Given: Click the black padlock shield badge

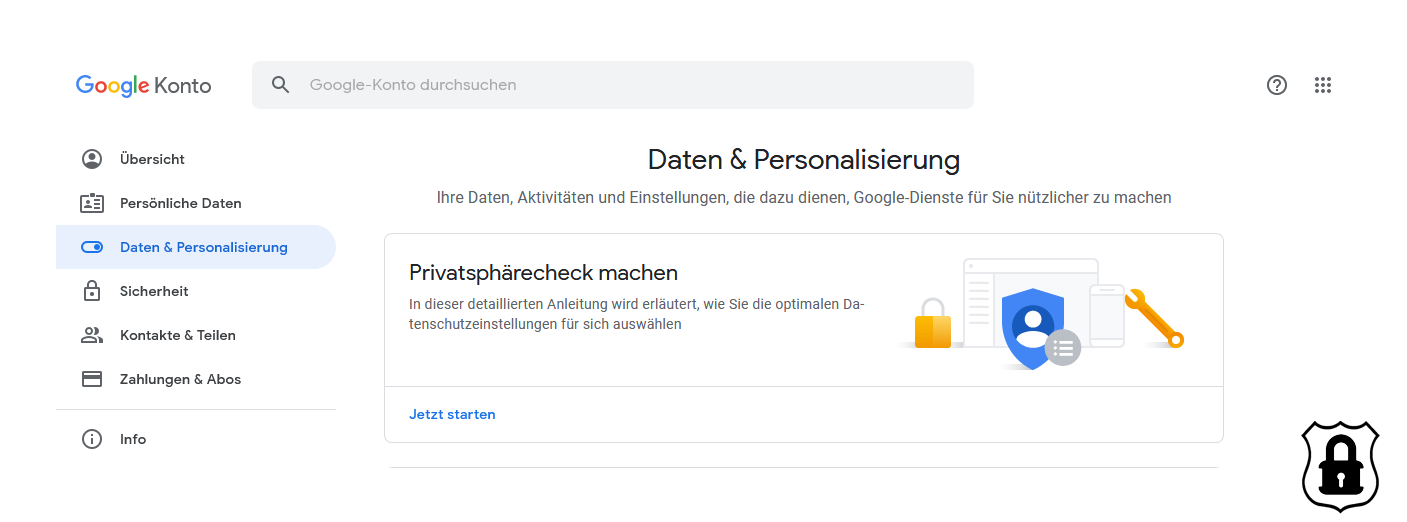Looking at the screenshot, I should [1340, 467].
